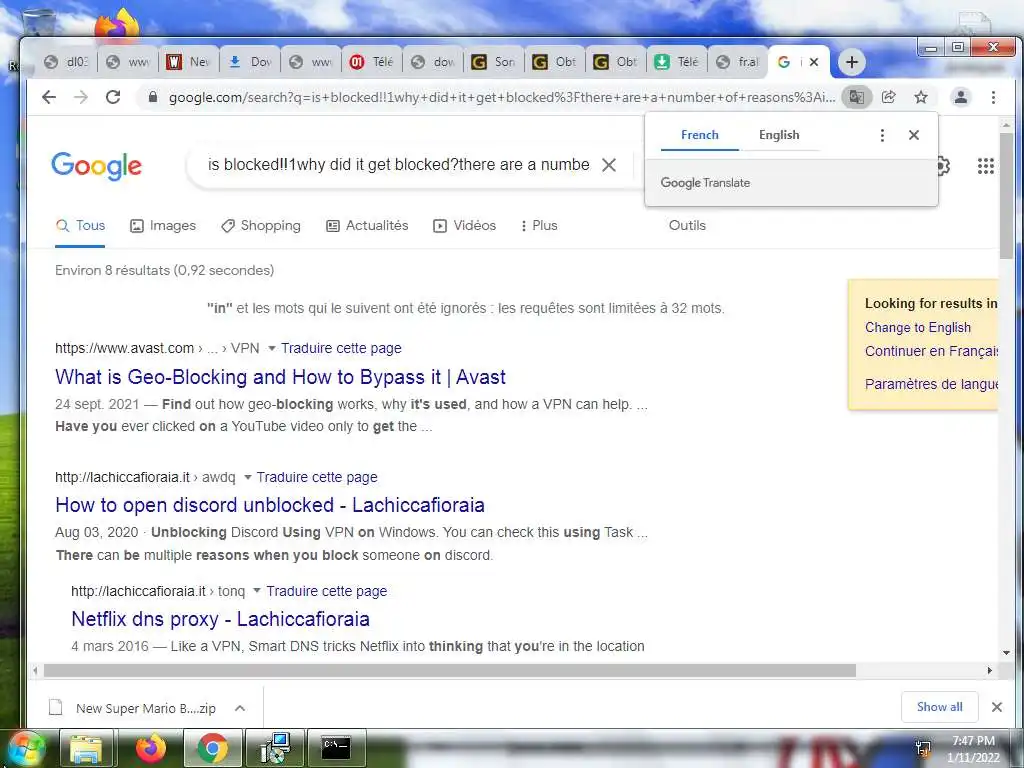Switch to Shopping search results
The image size is (1024, 768).
coord(261,226)
